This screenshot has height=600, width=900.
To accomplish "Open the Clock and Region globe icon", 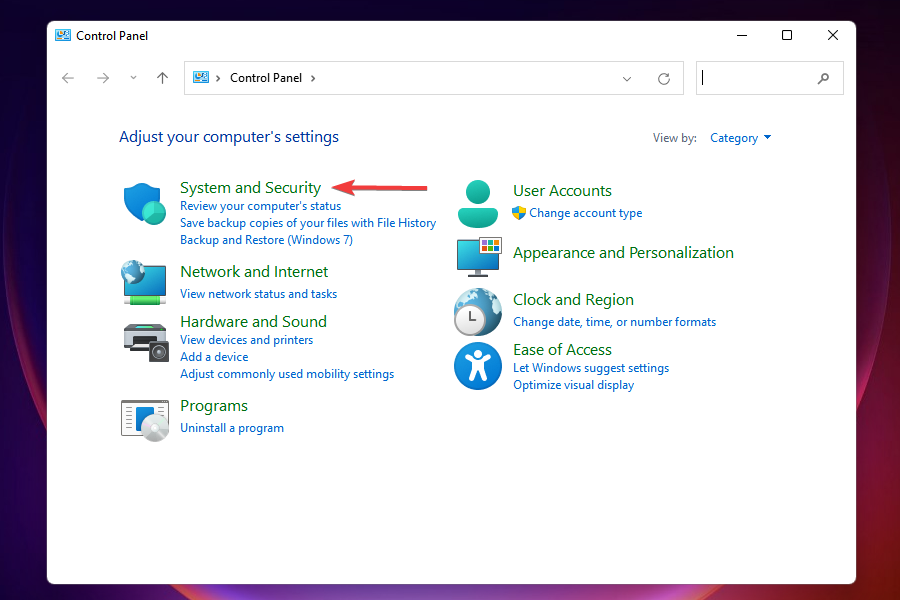I will 478,312.
